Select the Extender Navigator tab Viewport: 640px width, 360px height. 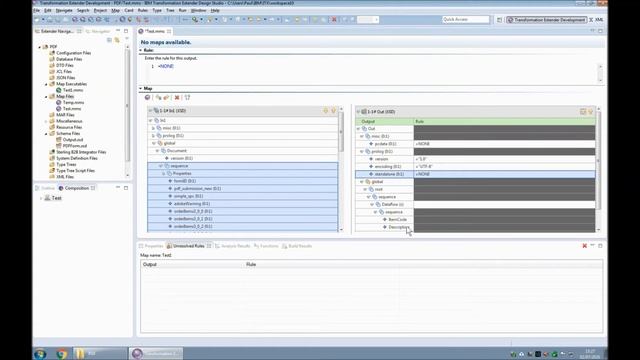(x=57, y=31)
